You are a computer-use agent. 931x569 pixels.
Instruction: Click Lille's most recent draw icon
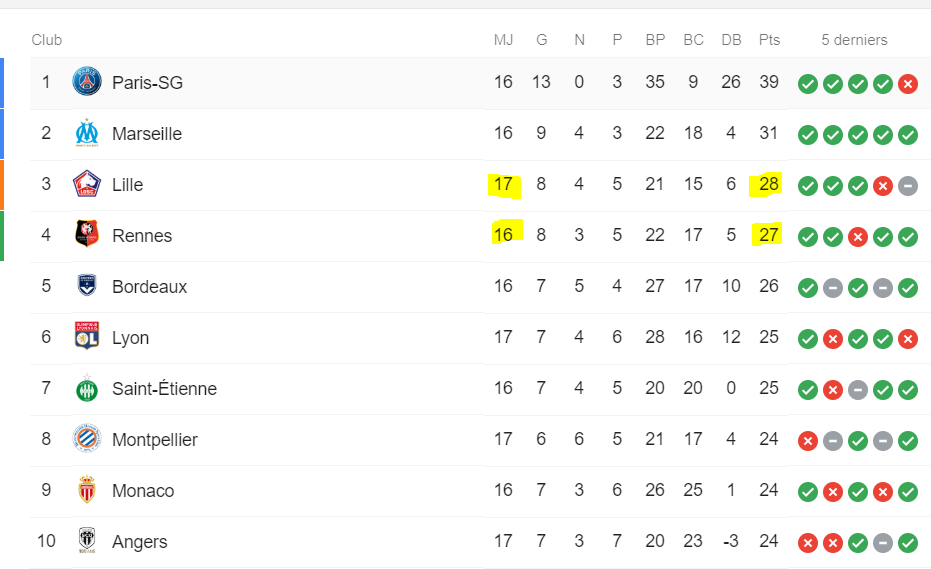pos(907,186)
